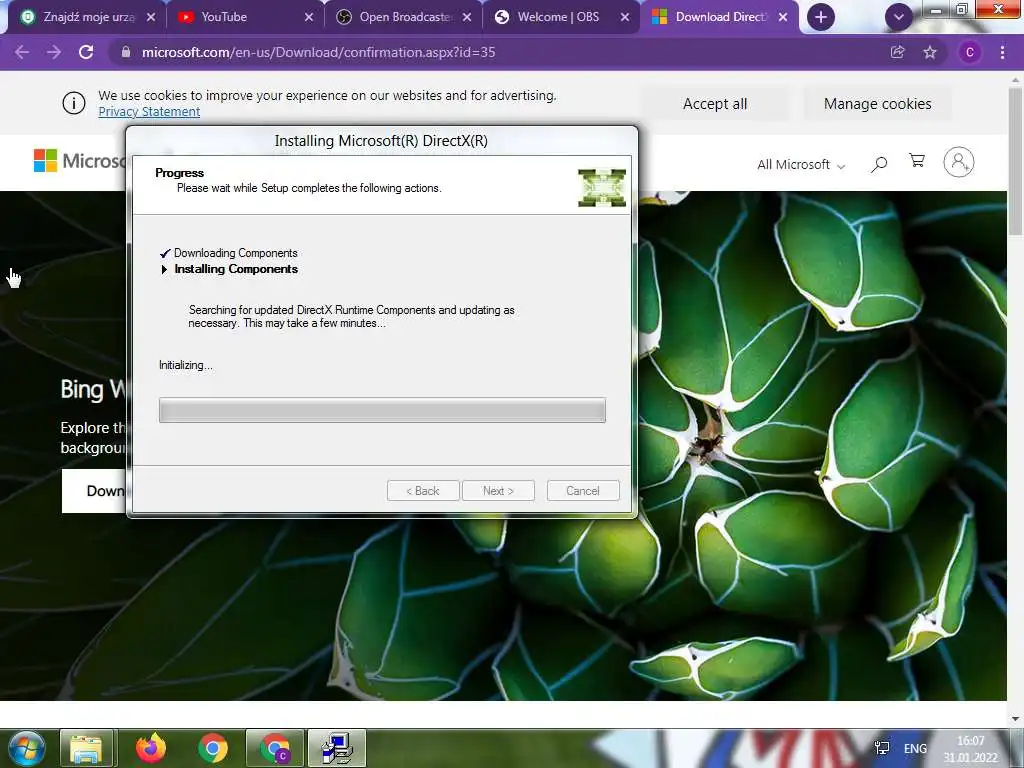The image size is (1024, 768).
Task: Switch to the Chrome profile C window on the taskbar
Action: pyautogui.click(x=275, y=748)
